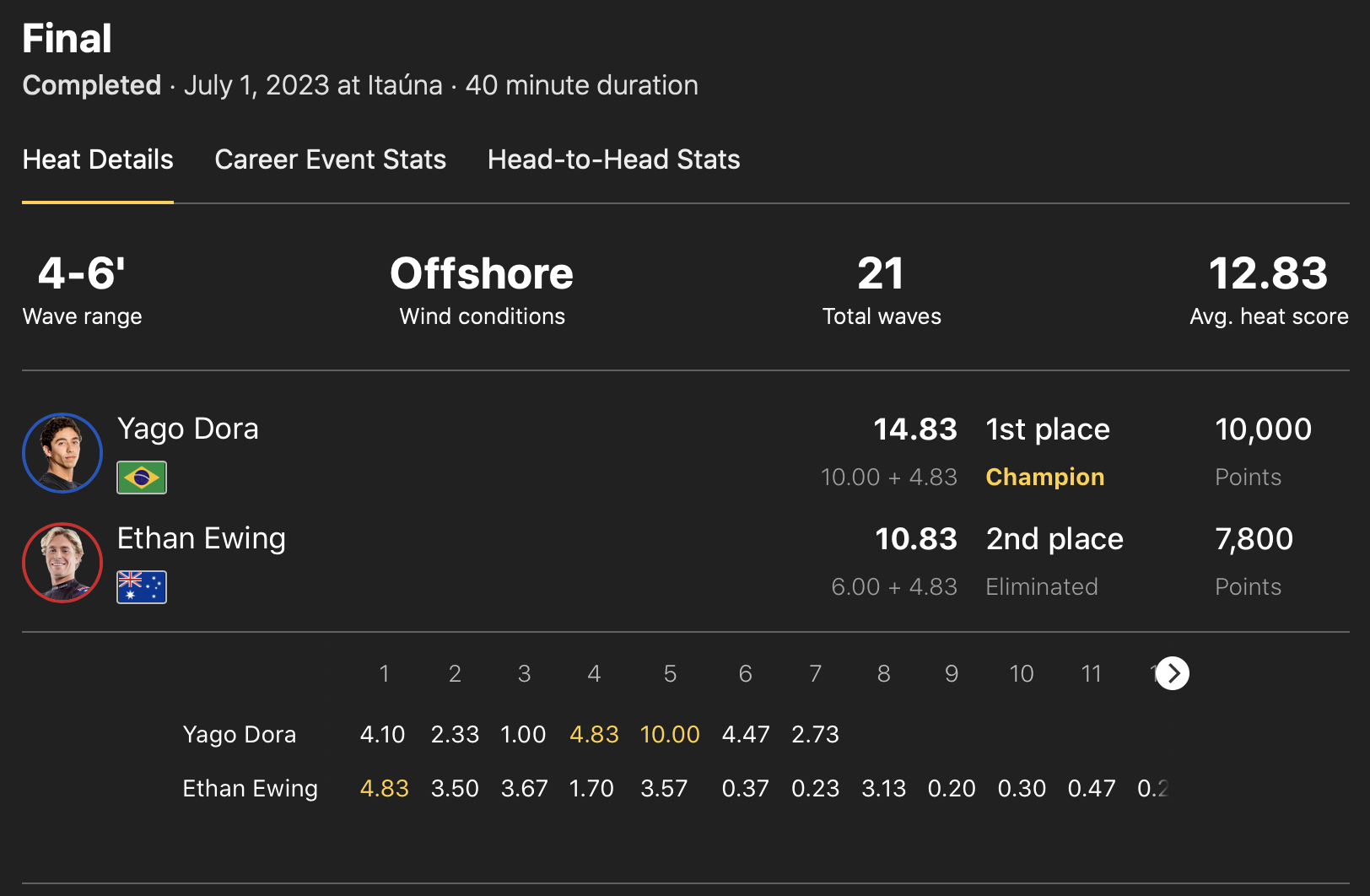
Task: Click the Australia flag icon
Action: 142,587
